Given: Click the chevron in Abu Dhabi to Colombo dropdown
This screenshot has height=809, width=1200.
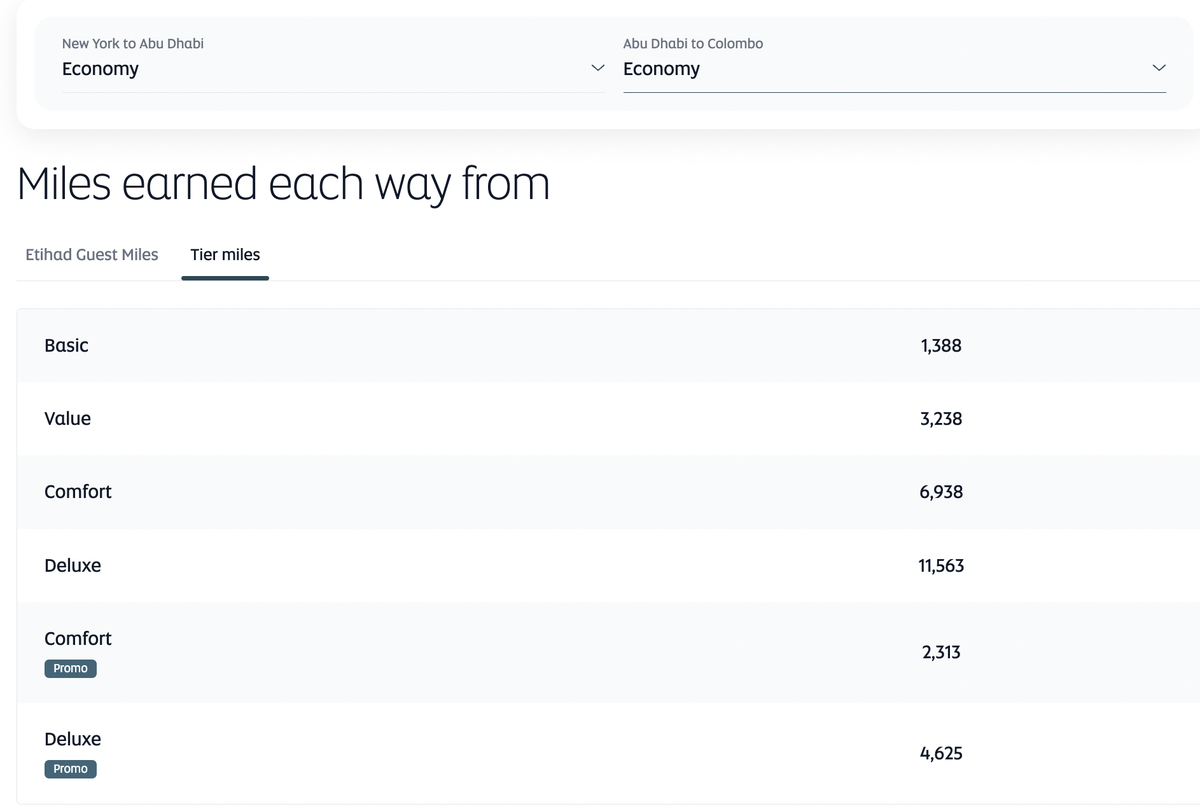Looking at the screenshot, I should (x=1159, y=68).
